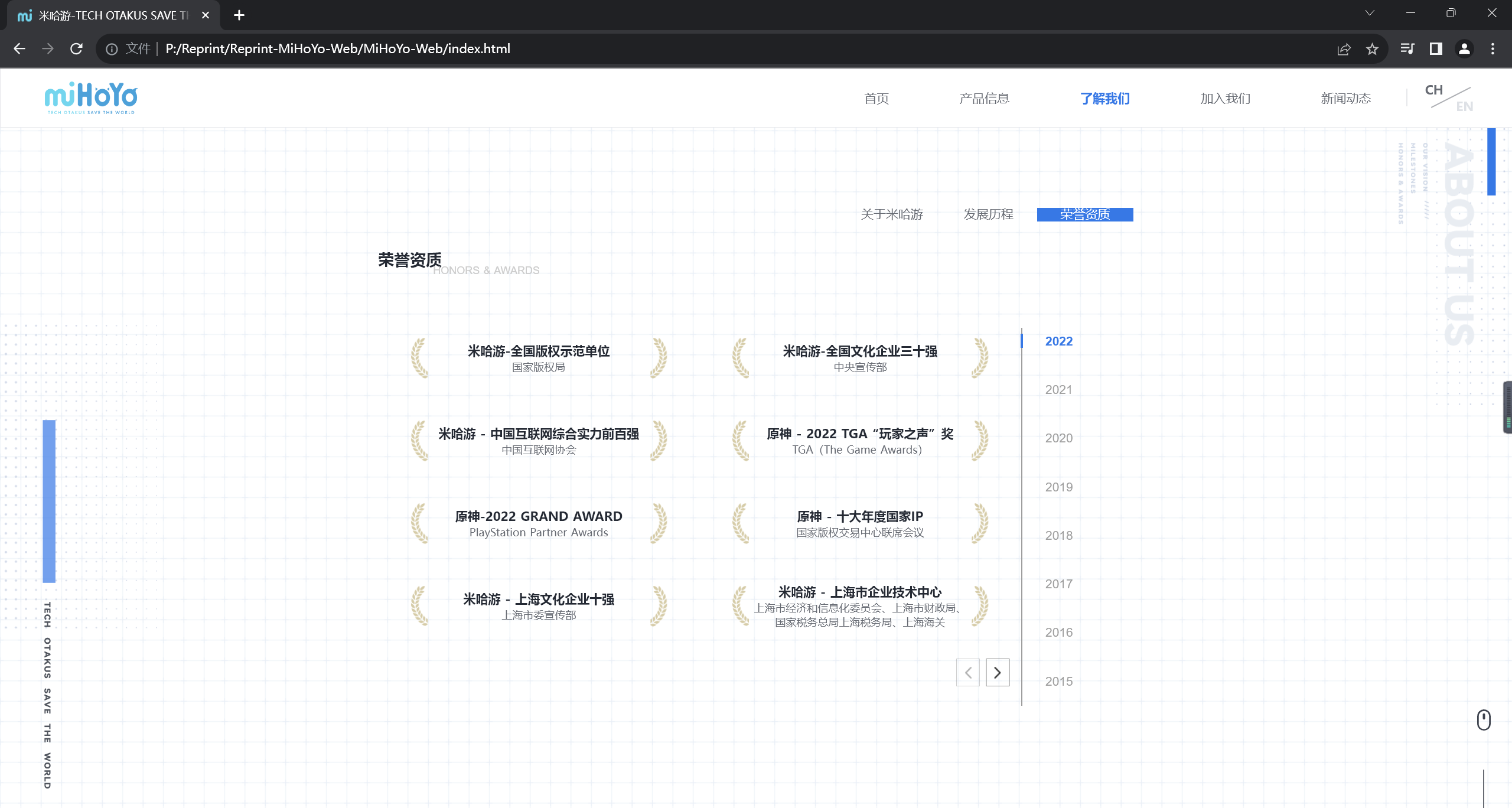Switch to 发展历程 tab
This screenshot has height=808, width=1512.
point(989,214)
